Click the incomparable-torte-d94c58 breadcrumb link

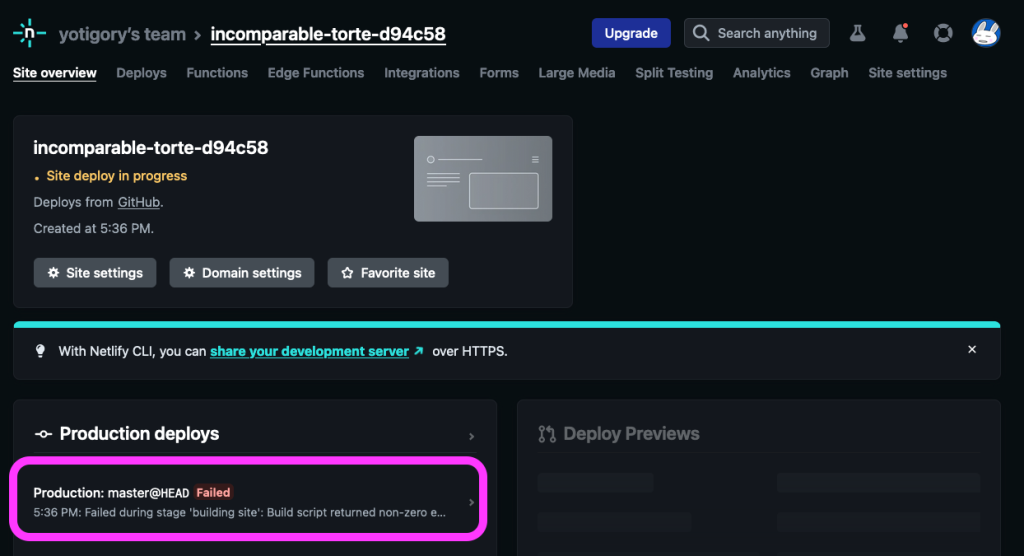click(328, 34)
